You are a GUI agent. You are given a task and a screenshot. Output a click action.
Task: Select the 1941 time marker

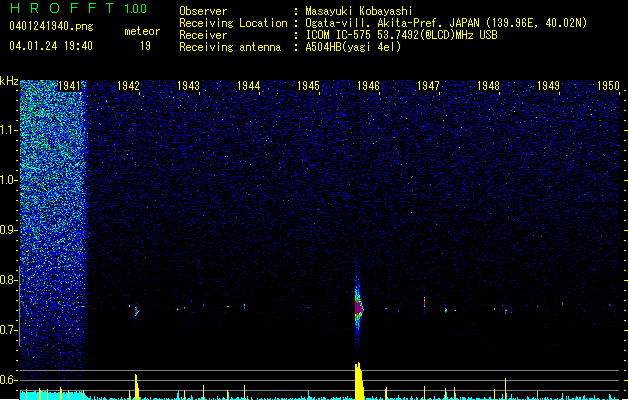70,86
